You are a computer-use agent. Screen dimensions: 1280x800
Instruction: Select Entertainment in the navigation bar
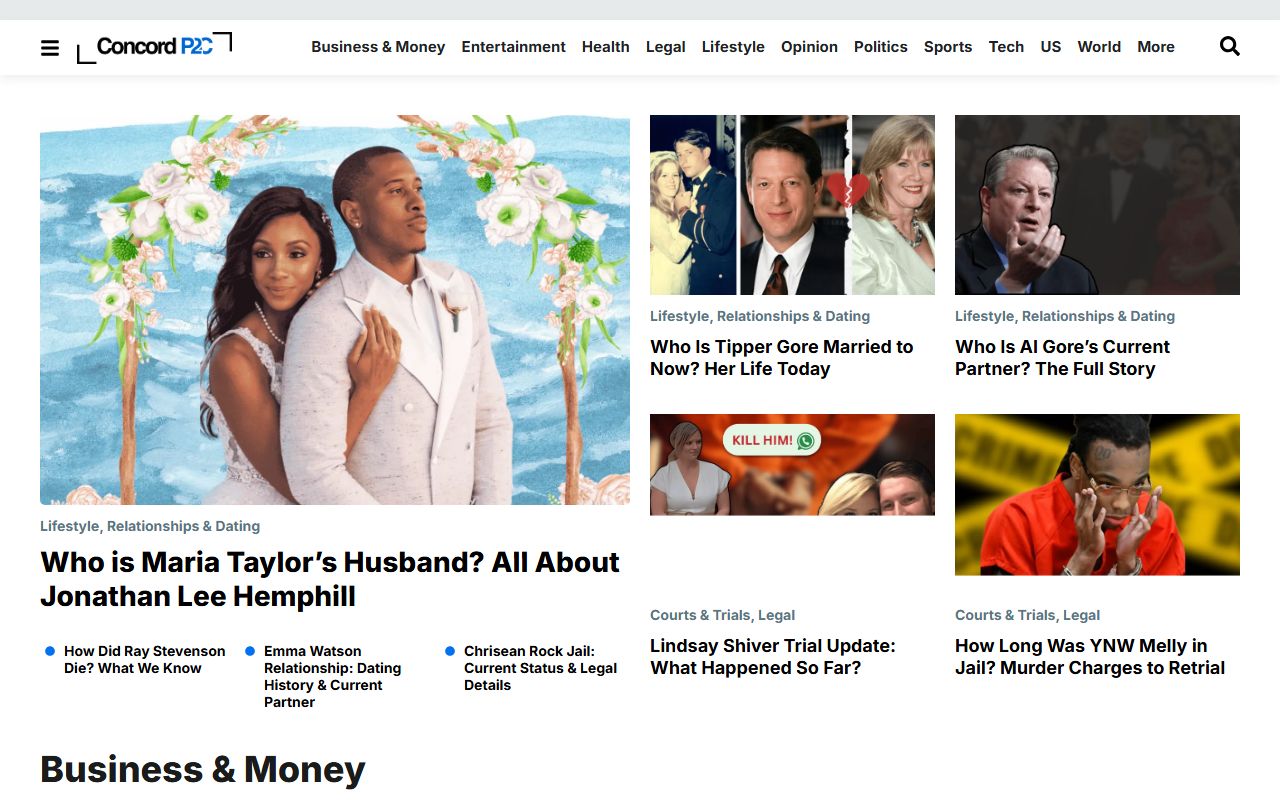(513, 47)
